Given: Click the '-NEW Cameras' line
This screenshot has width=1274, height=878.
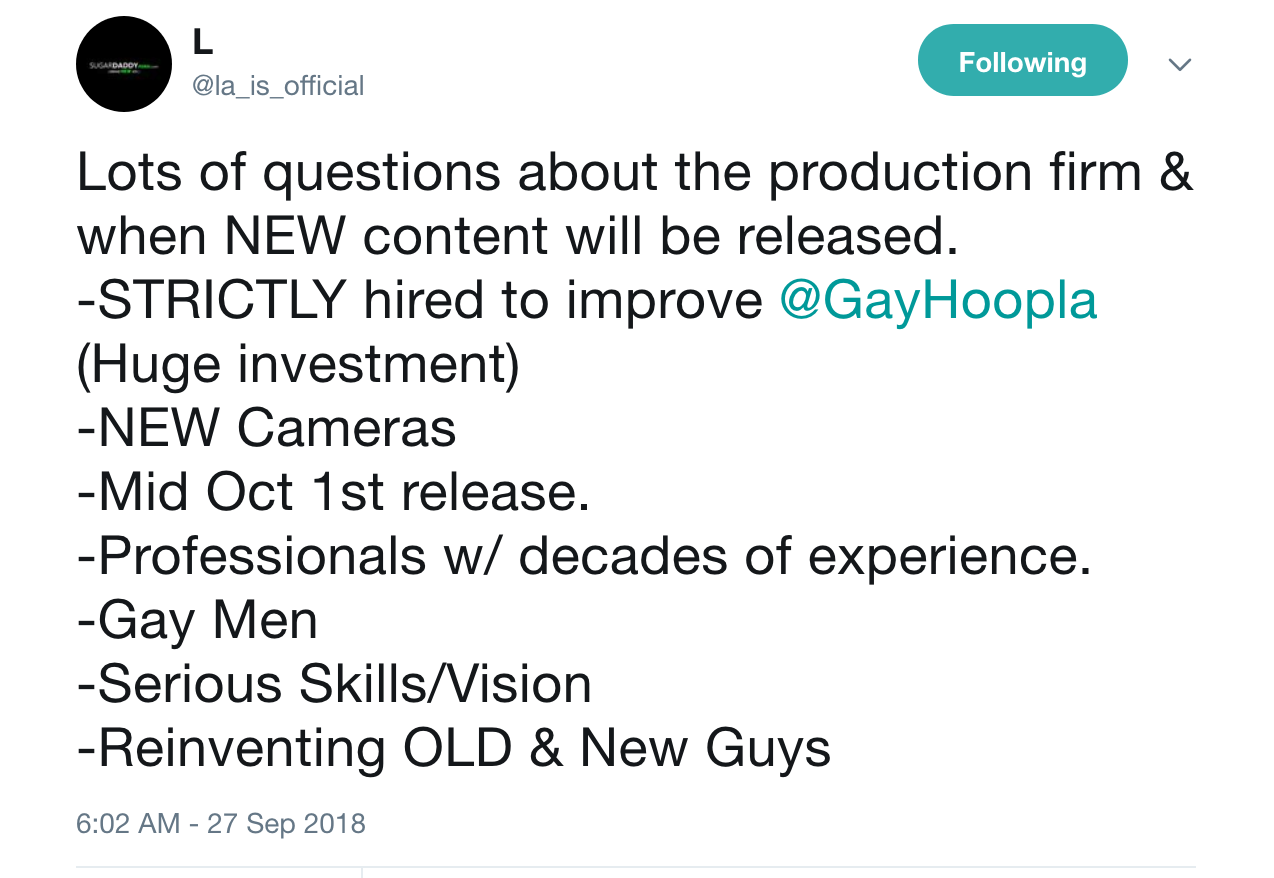Looking at the screenshot, I should click(267, 428).
